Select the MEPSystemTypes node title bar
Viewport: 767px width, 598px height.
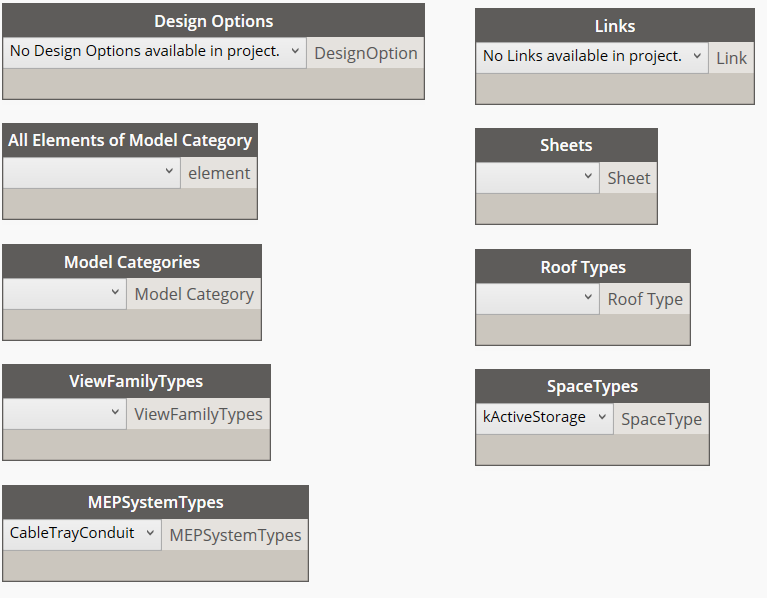tap(155, 502)
